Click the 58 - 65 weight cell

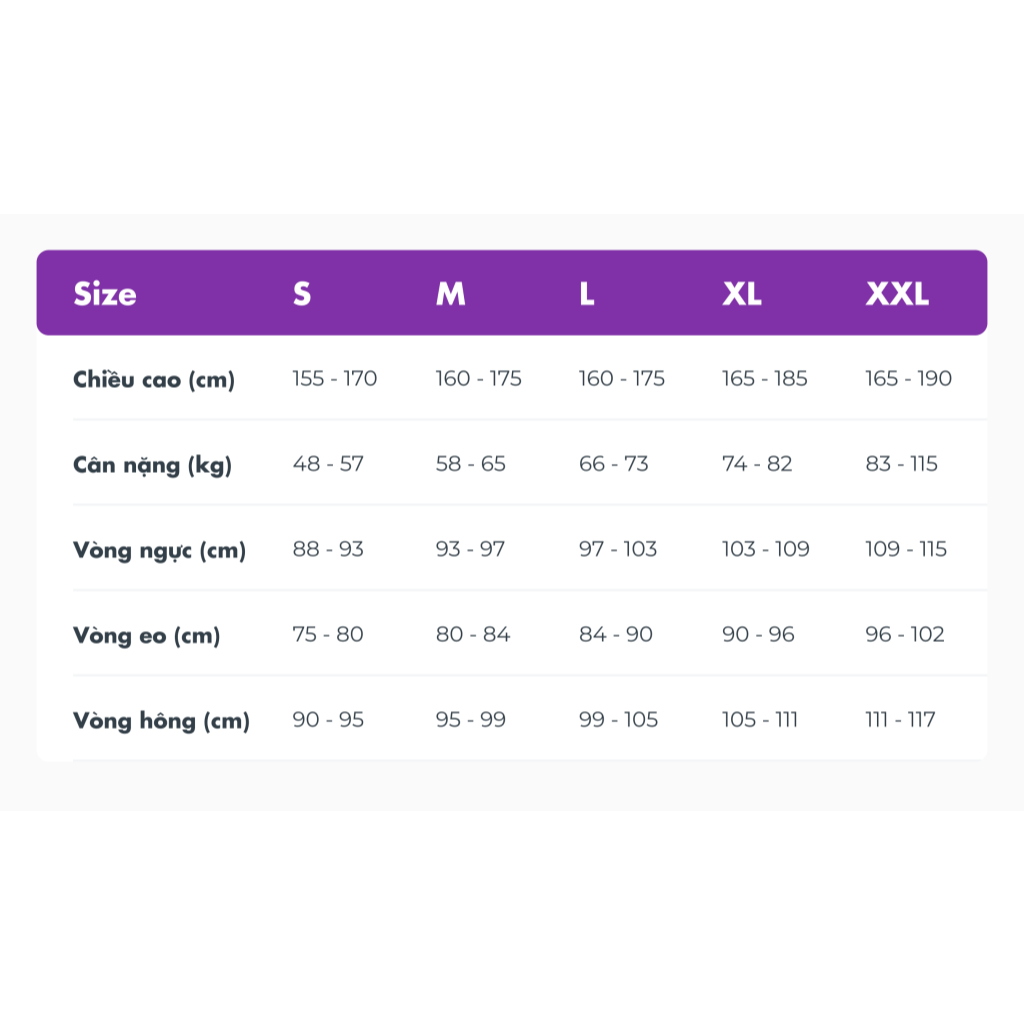coord(470,464)
